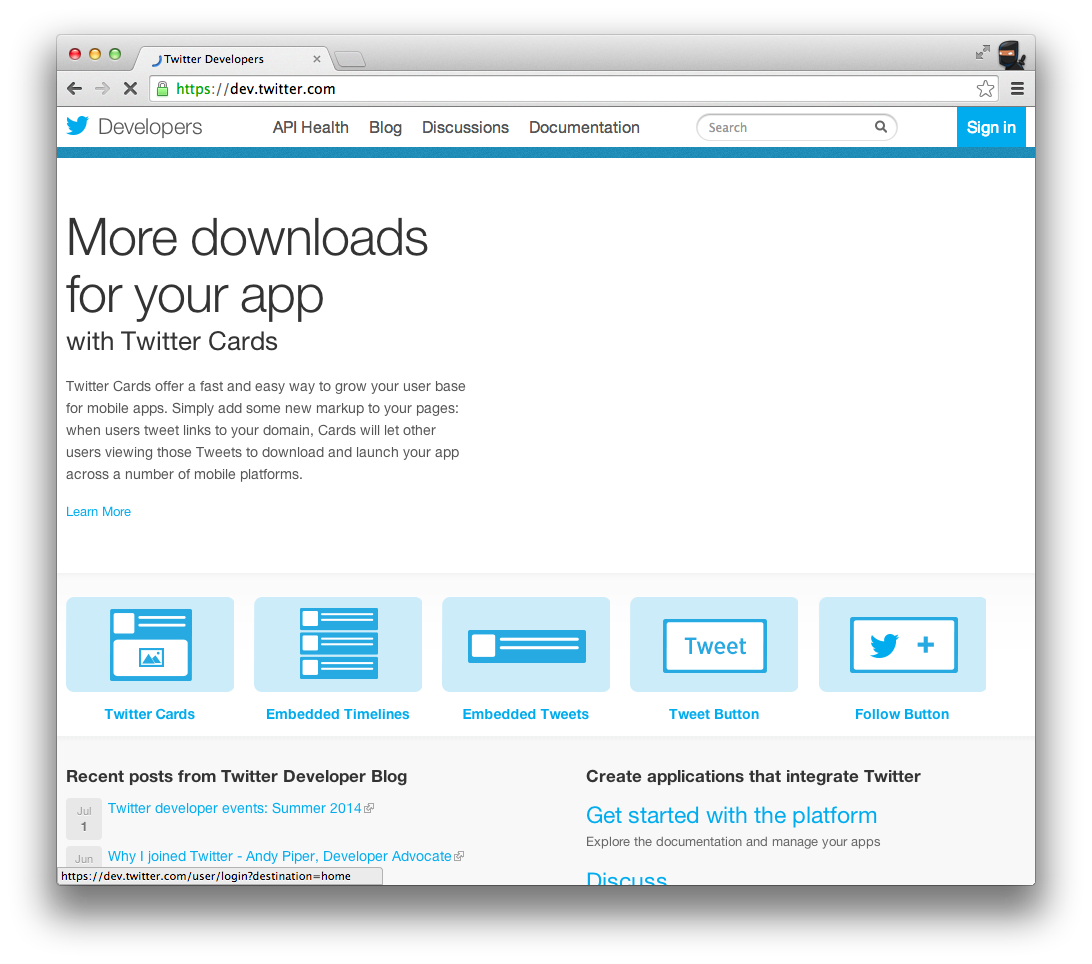Click 'Create applications that integrate Twitter' heading
This screenshot has width=1092, height=964.
coord(754,776)
